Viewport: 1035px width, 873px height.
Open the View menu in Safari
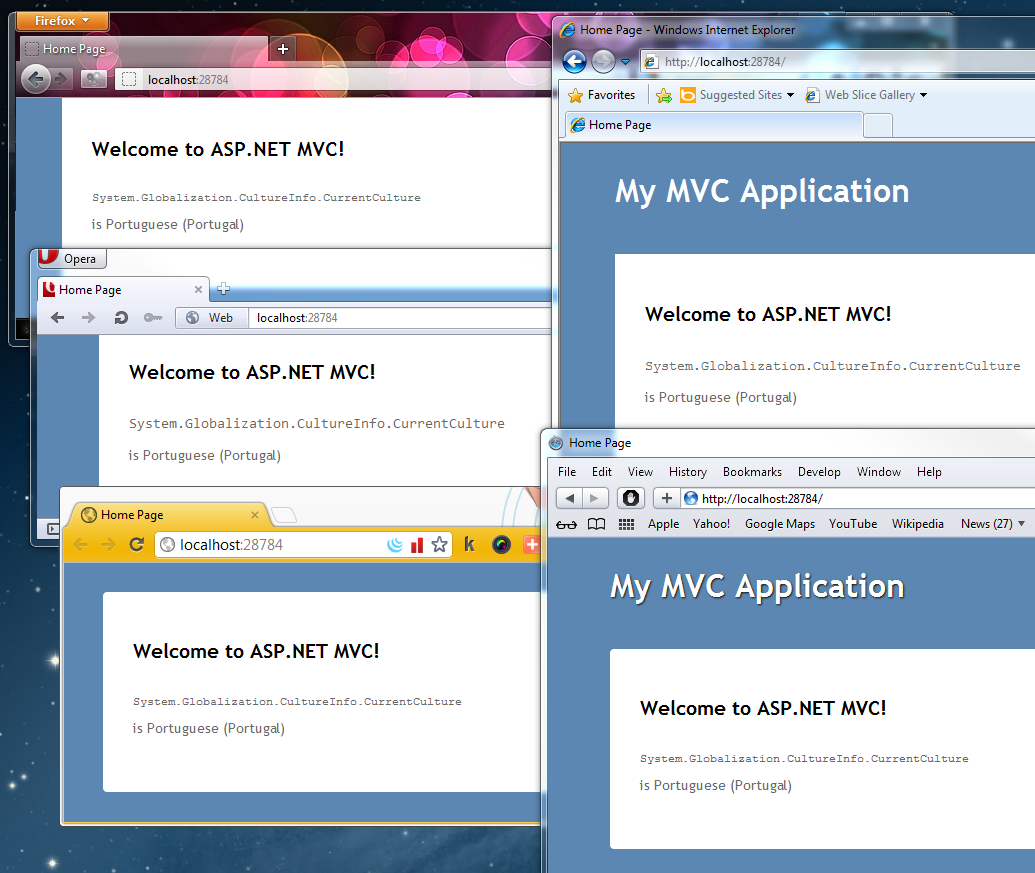(640, 472)
